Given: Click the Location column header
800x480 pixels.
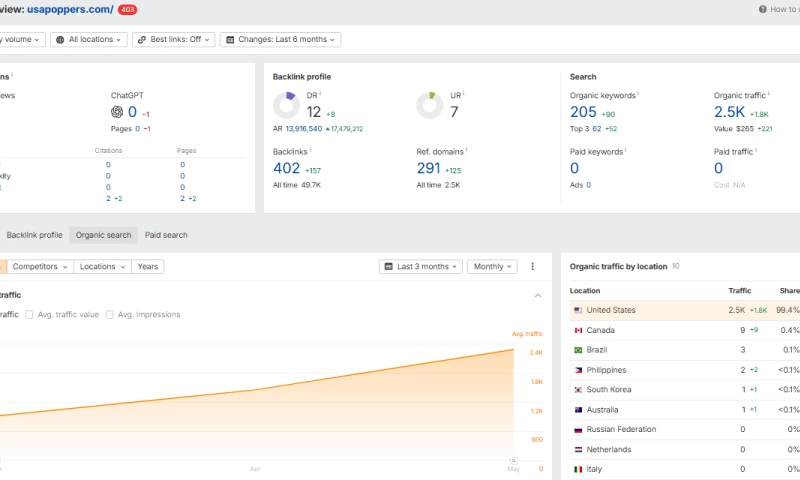Looking at the screenshot, I should [x=585, y=291].
